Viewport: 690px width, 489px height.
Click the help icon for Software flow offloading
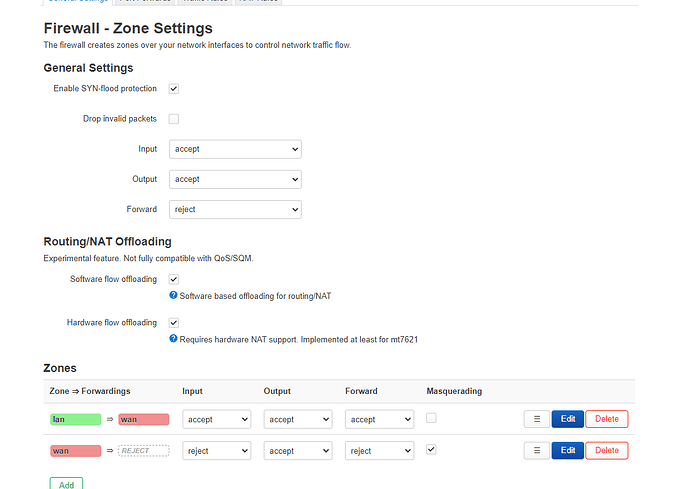click(174, 296)
